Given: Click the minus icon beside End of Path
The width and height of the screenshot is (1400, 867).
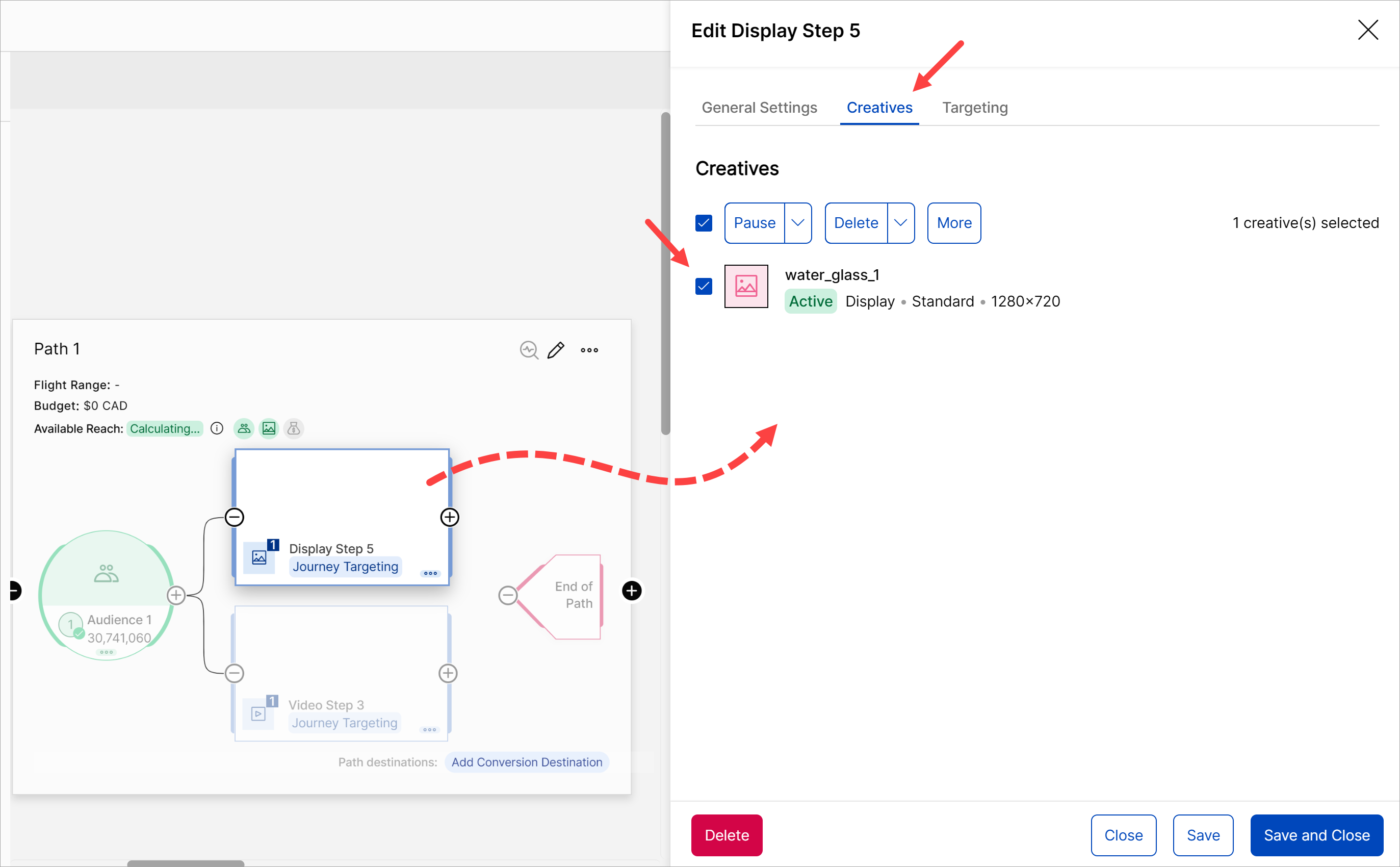Looking at the screenshot, I should 508,595.
